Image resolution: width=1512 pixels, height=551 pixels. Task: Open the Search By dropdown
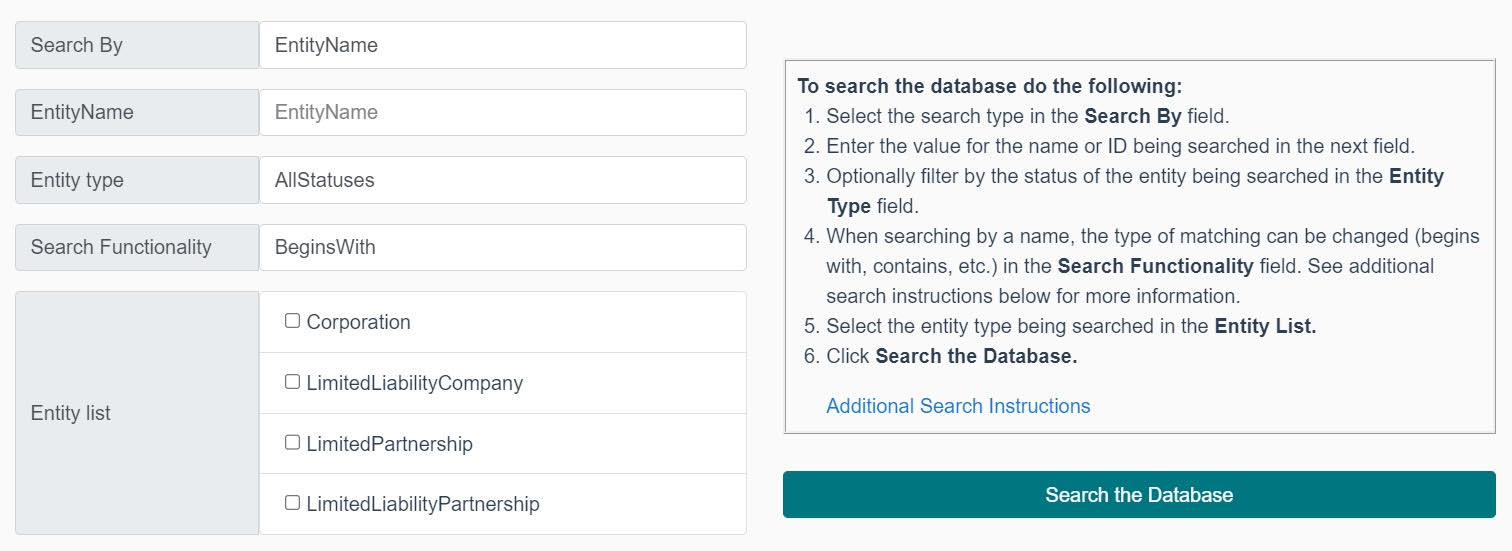(502, 45)
